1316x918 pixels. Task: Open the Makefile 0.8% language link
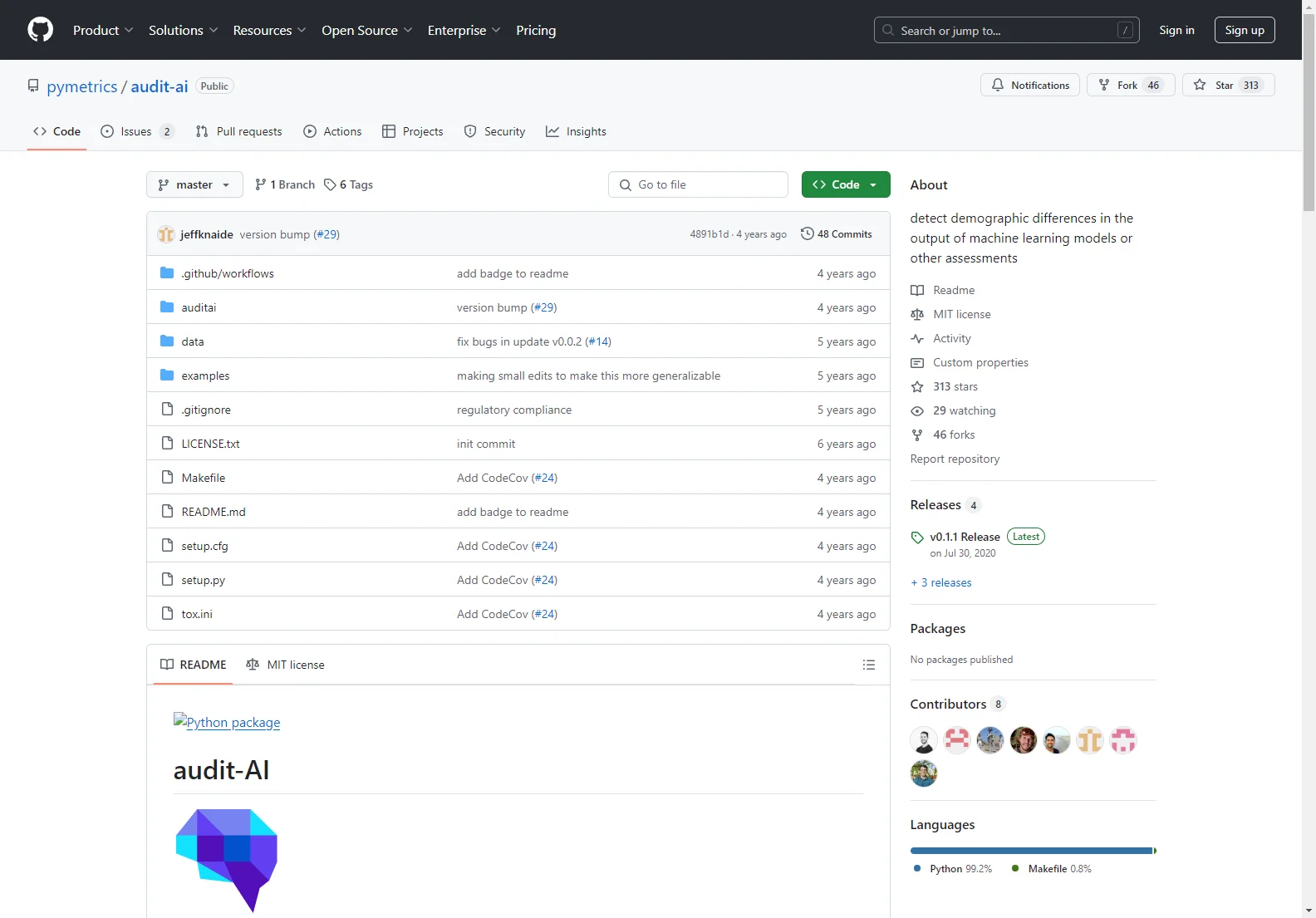(1052, 868)
